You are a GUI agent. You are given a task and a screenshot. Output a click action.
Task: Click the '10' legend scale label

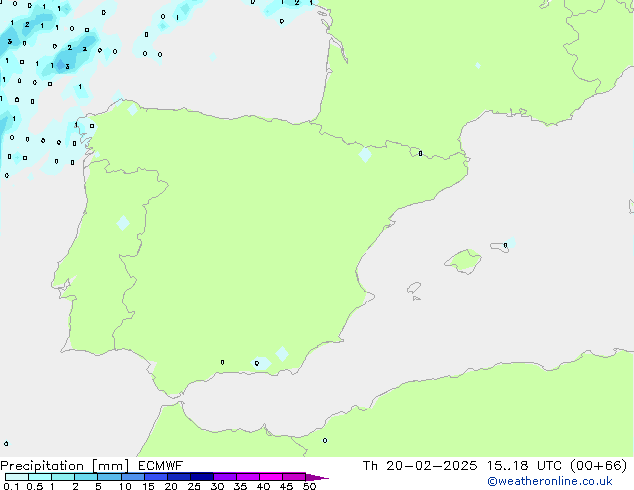[125, 486]
